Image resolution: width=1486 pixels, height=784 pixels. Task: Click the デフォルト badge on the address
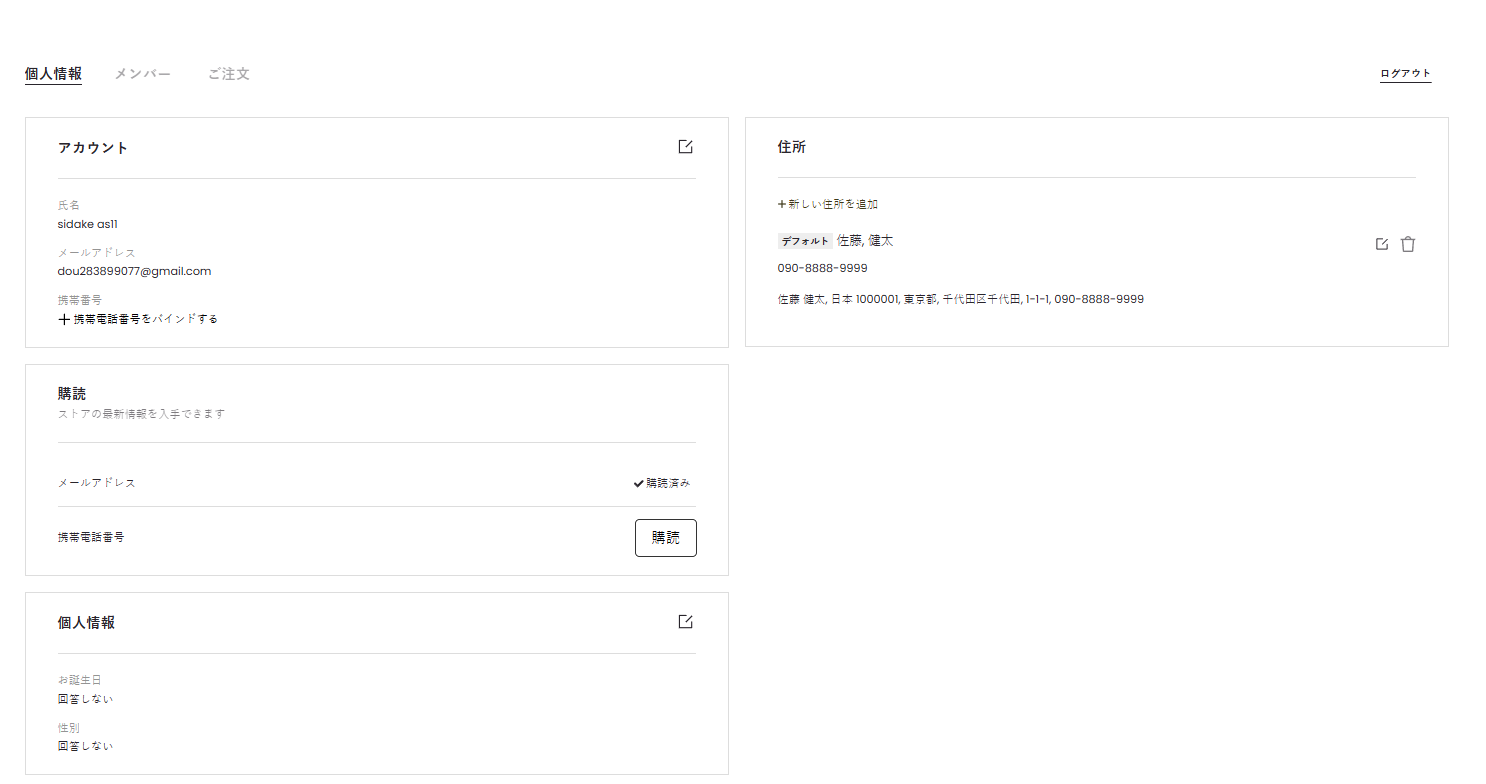(804, 241)
